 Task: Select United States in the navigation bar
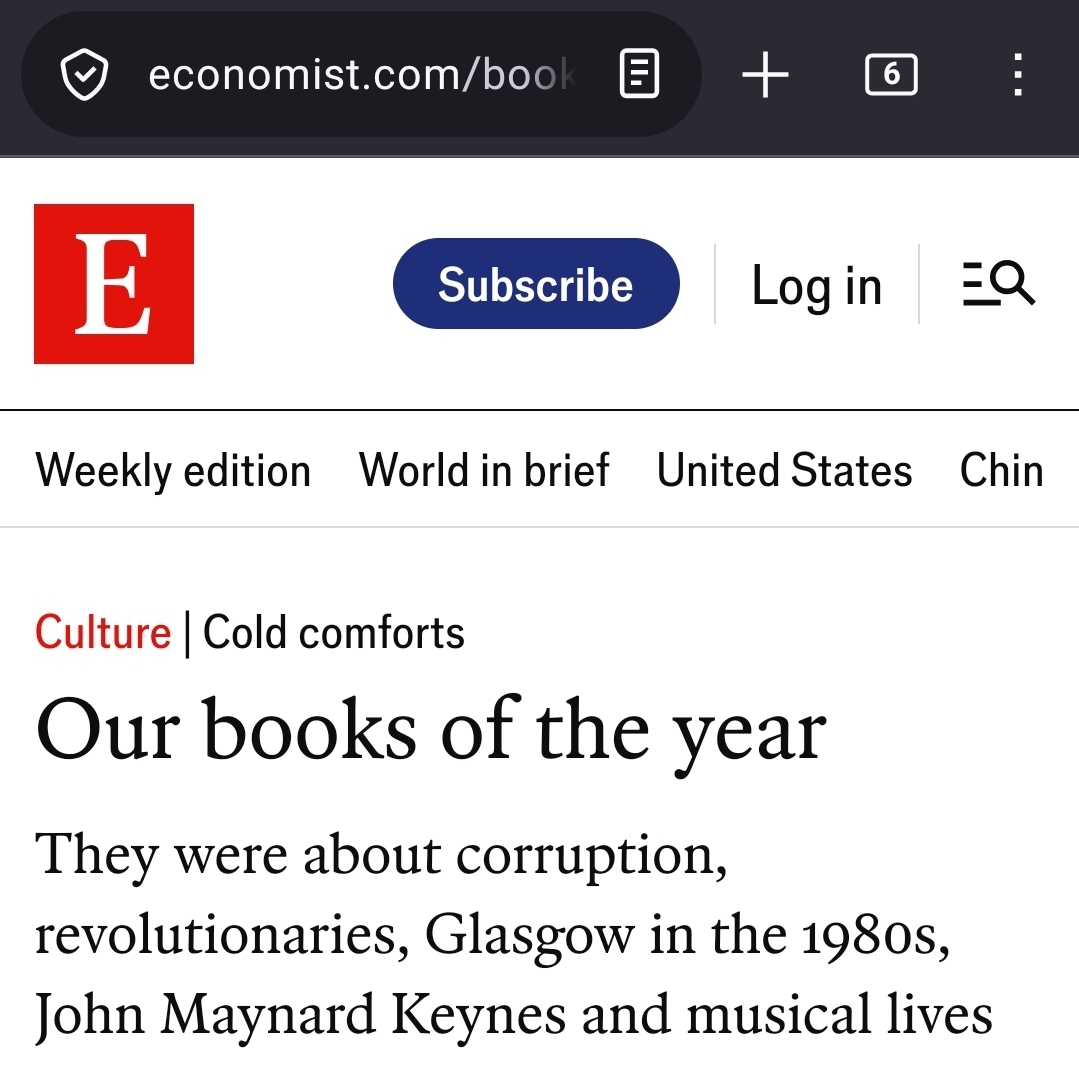coord(784,470)
